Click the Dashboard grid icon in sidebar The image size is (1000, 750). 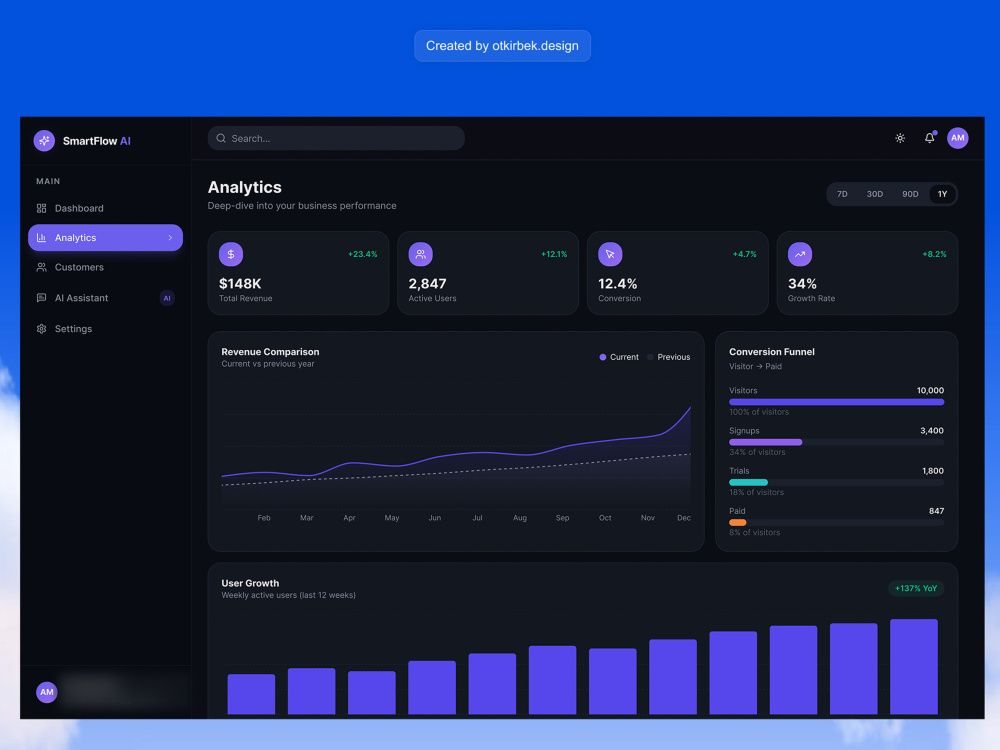point(41,209)
